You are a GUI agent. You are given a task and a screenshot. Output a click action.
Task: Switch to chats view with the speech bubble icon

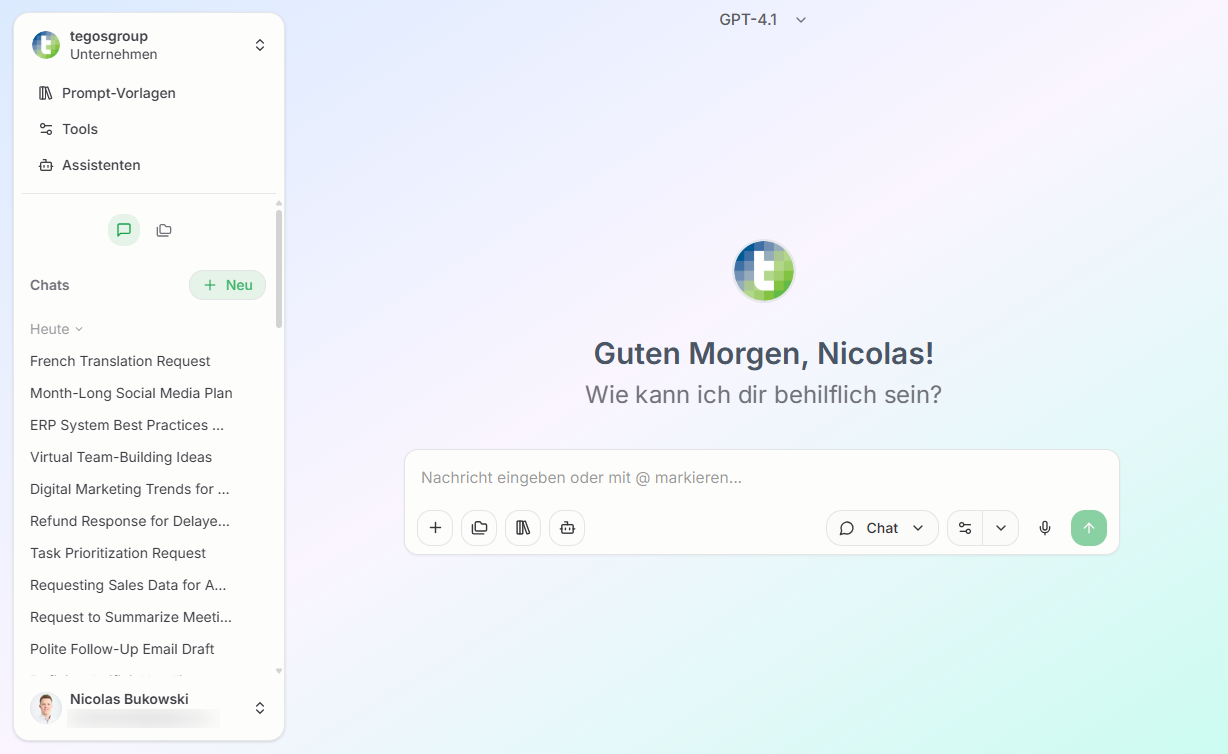coord(123,229)
